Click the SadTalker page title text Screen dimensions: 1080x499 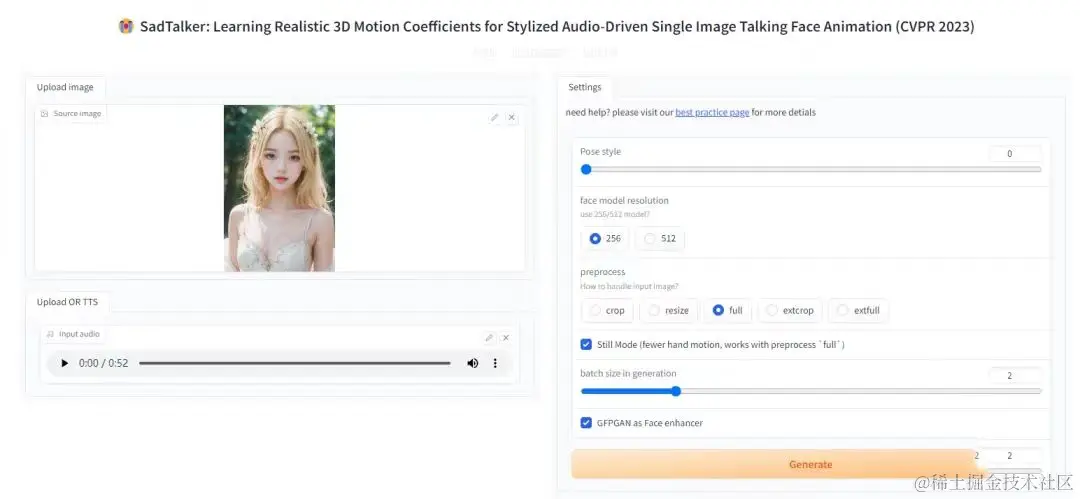point(557,27)
